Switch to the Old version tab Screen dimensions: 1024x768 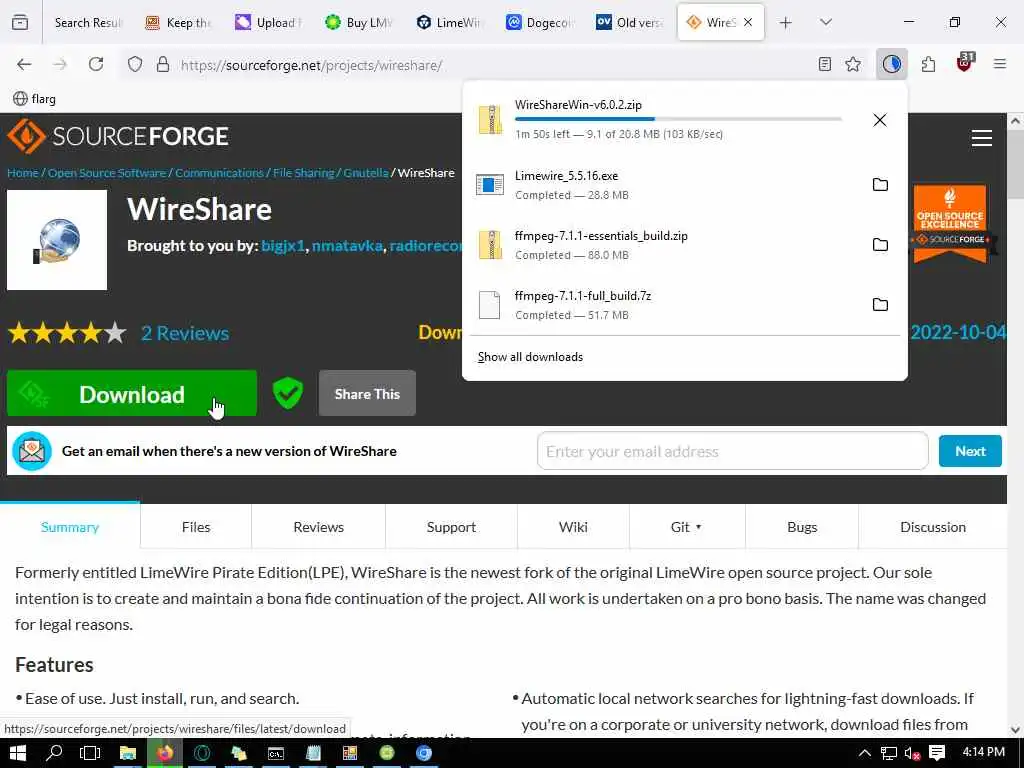[630, 22]
